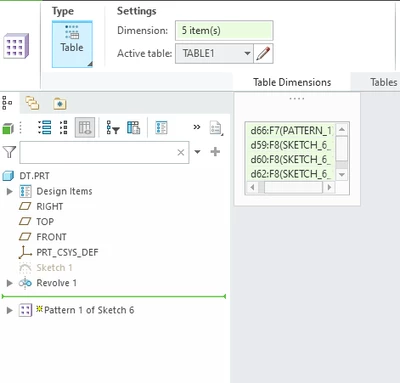This screenshot has width=400, height=383.
Task: Click the dimension list scroll-left arrow
Action: 252,187
